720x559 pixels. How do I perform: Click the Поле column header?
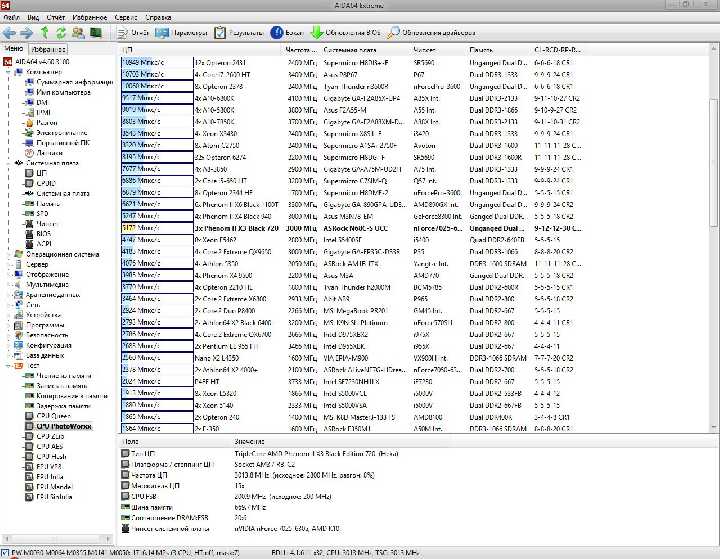(x=175, y=441)
